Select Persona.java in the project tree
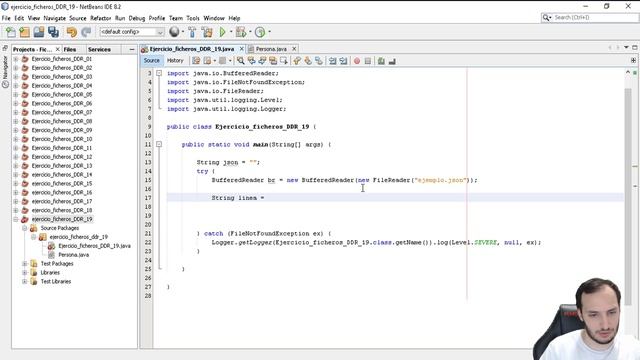Image resolution: width=640 pixels, height=360 pixels. click(73, 255)
